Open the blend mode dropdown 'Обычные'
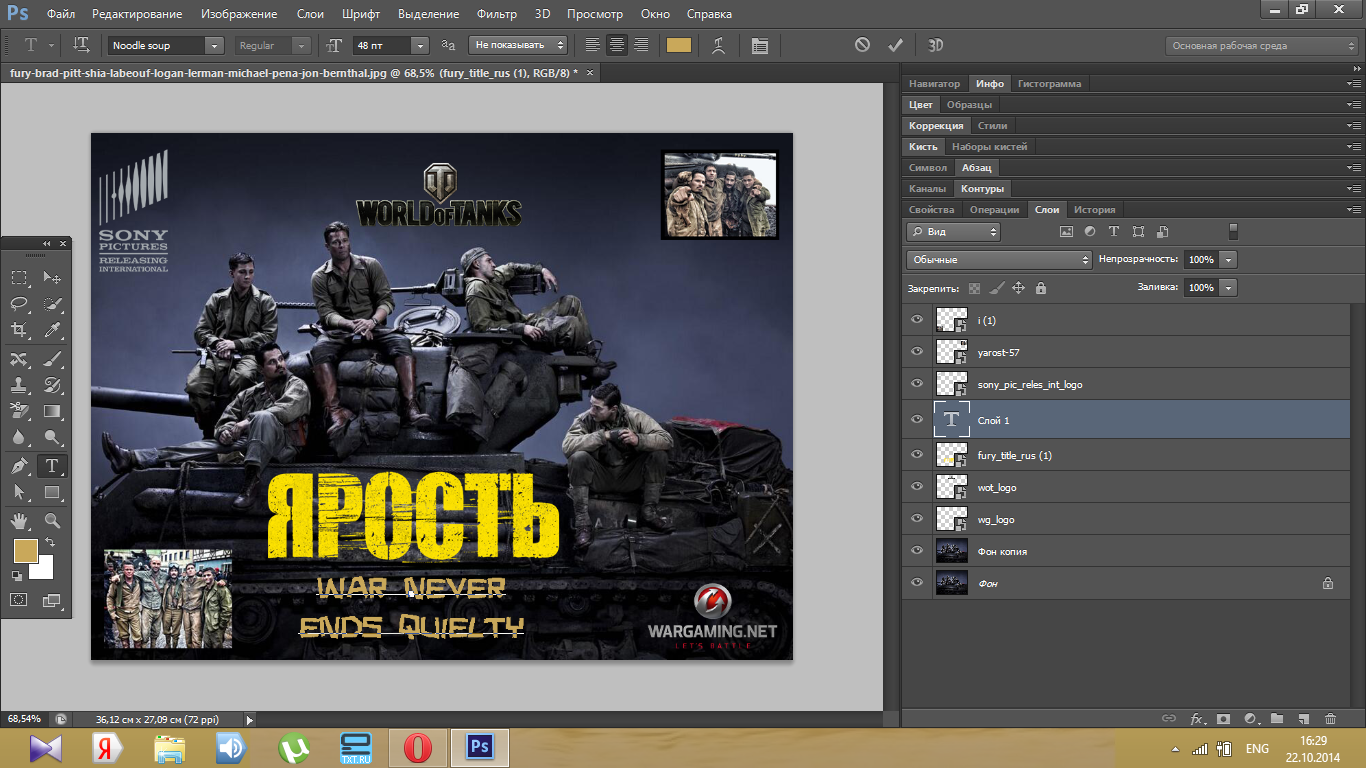 click(x=999, y=259)
